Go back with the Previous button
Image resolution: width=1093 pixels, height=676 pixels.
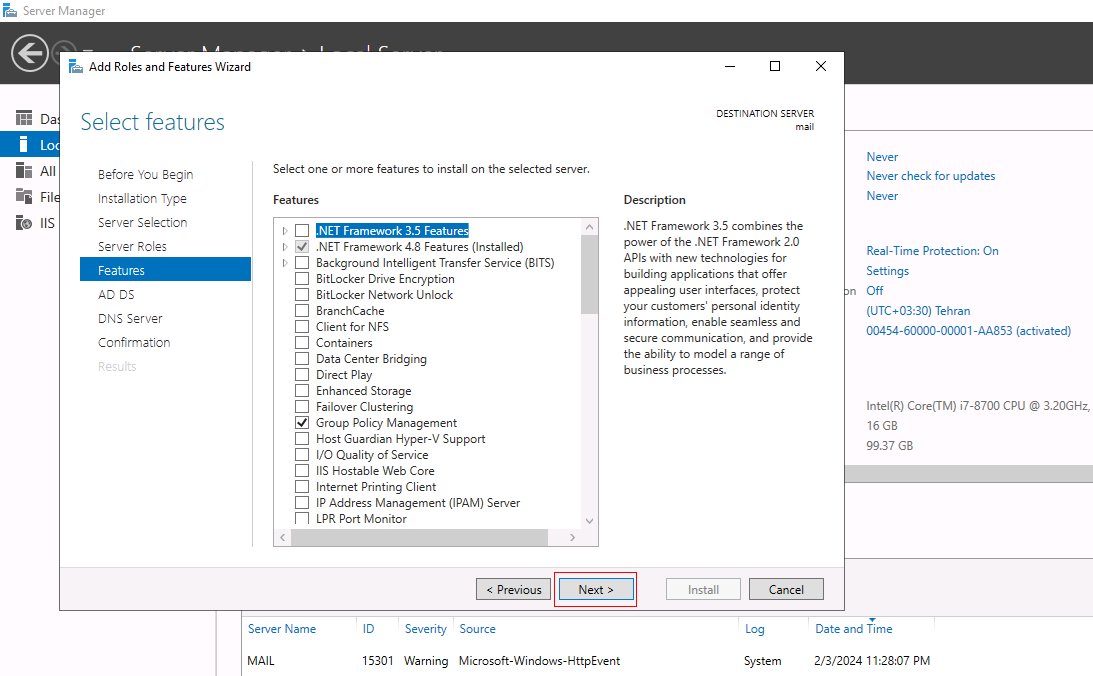514,590
